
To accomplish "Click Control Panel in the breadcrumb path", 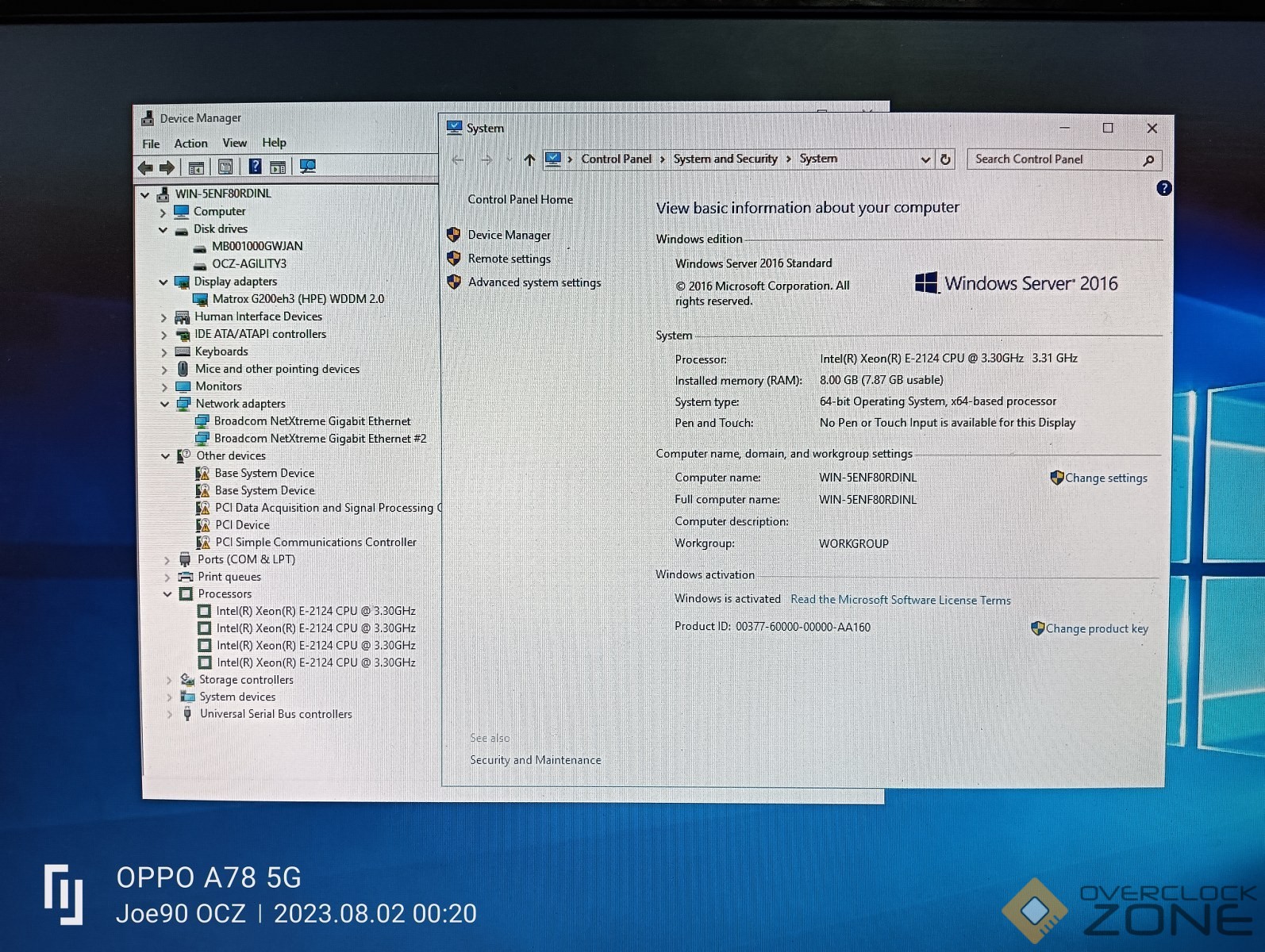I will pos(617,159).
